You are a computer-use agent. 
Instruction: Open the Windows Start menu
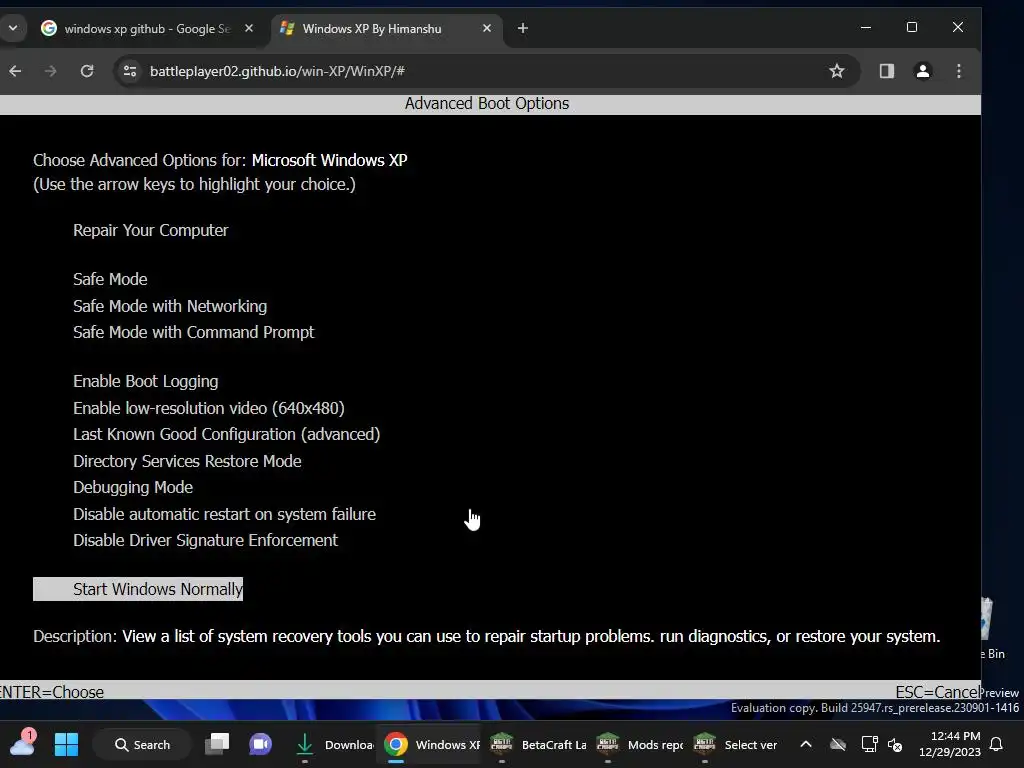[66, 744]
